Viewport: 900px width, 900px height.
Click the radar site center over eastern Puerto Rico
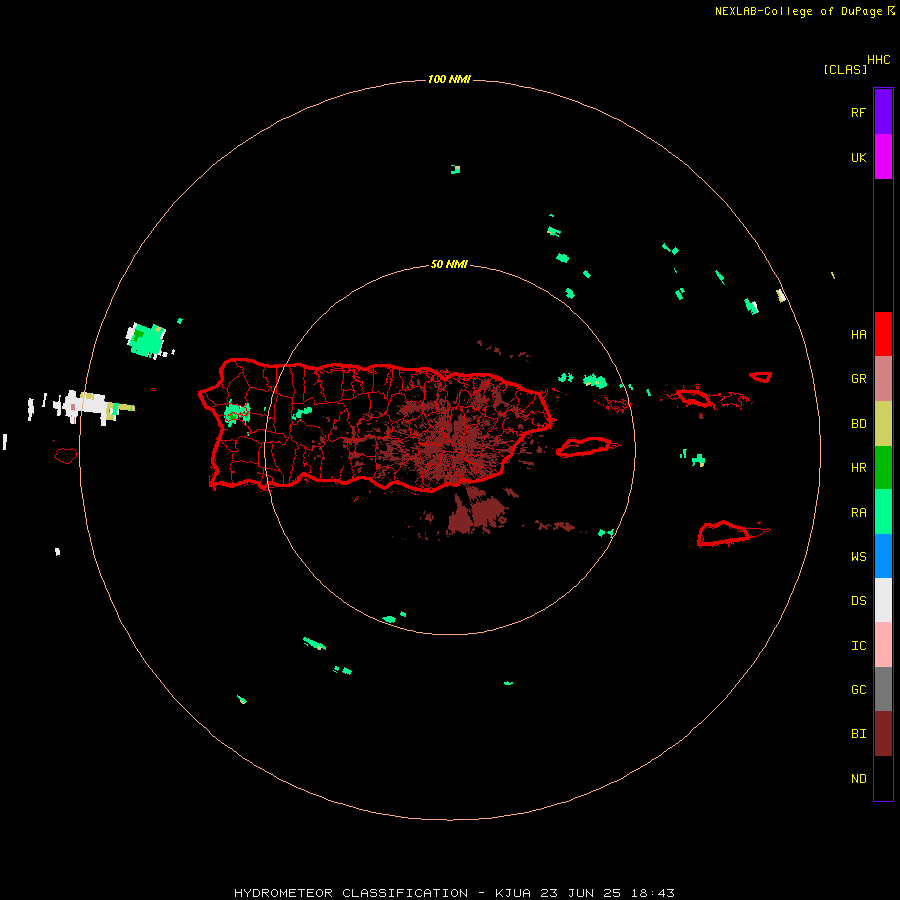tap(450, 450)
